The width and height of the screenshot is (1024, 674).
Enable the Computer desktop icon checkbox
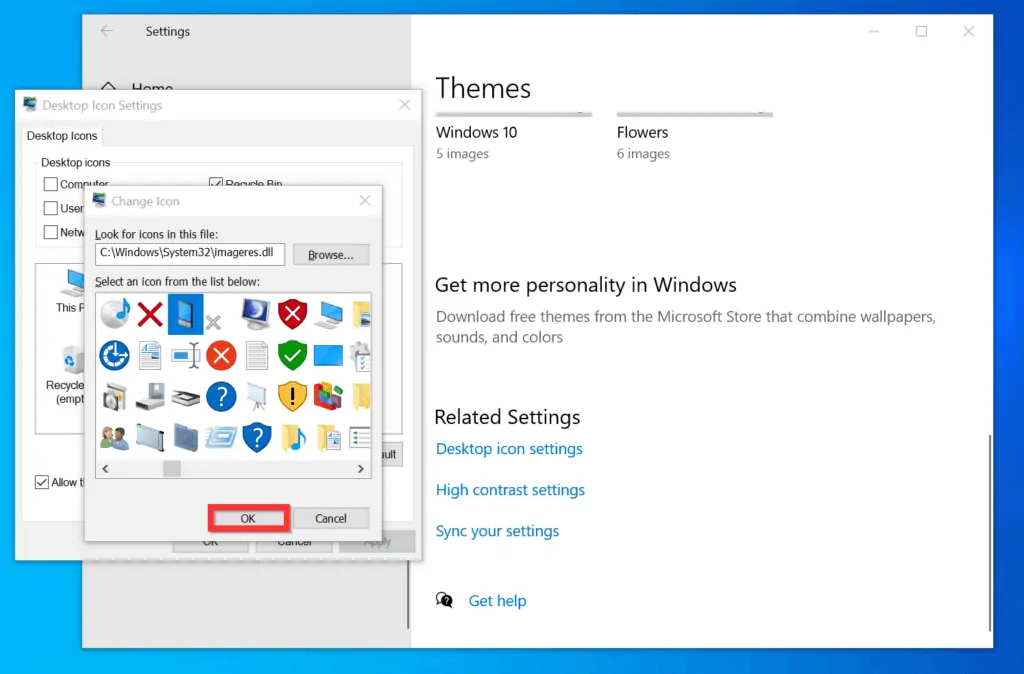click(x=49, y=184)
